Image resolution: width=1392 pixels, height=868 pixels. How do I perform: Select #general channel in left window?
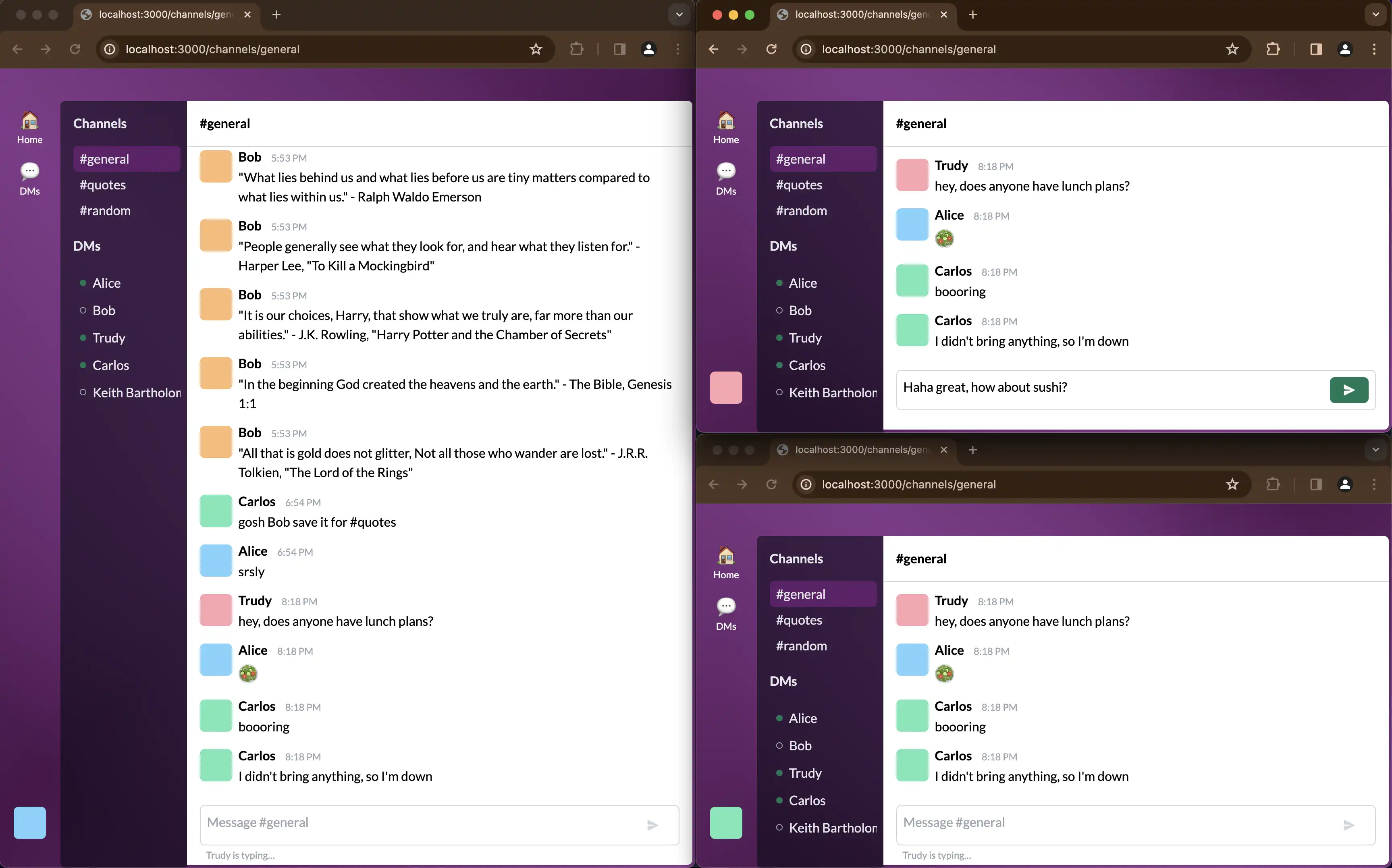[127, 159]
